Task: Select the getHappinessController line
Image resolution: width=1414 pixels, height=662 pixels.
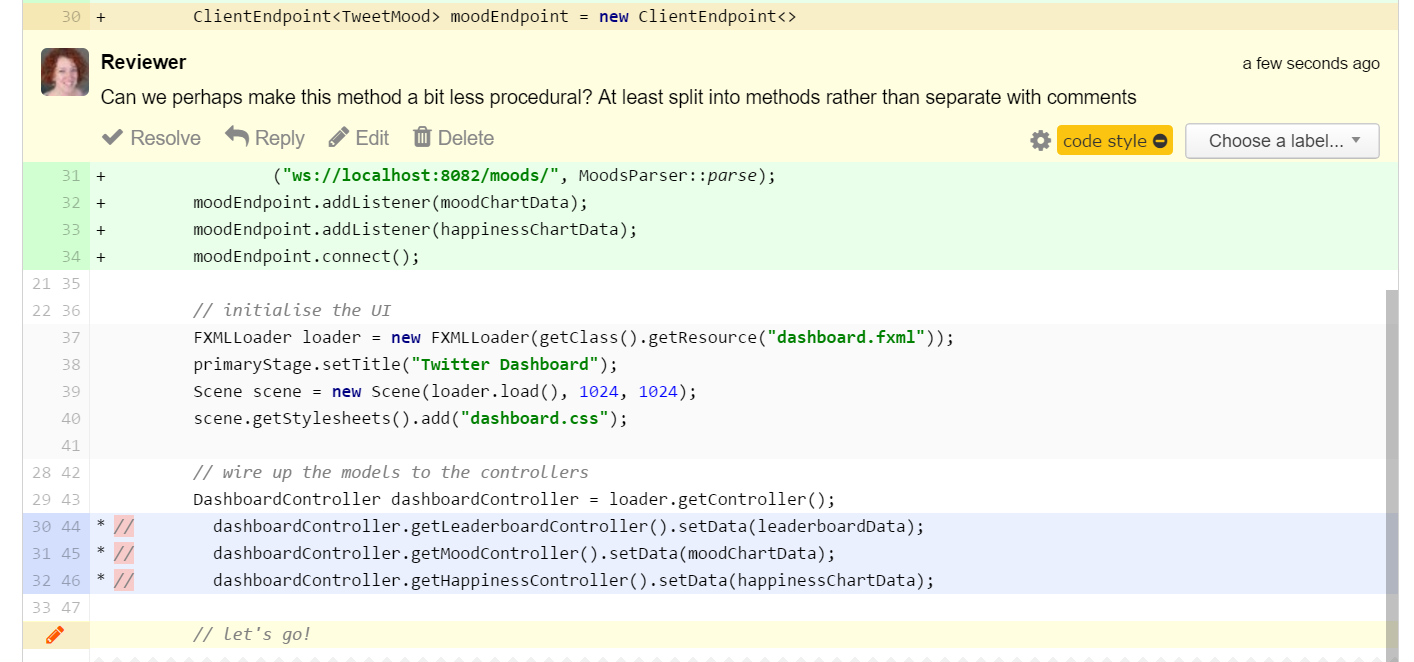Action: click(573, 580)
